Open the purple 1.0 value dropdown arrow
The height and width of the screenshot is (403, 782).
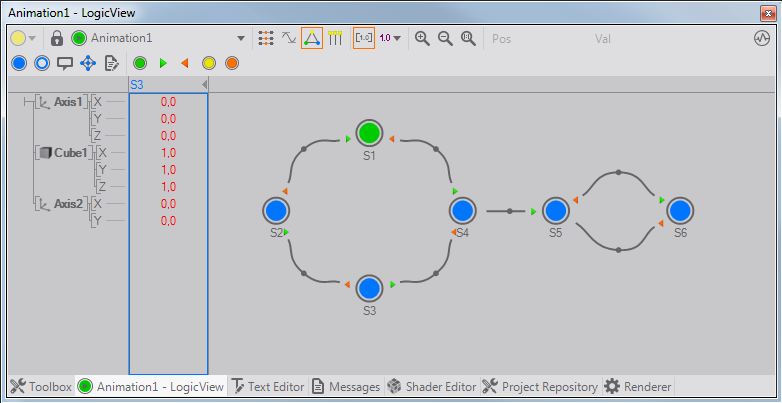[x=397, y=38]
